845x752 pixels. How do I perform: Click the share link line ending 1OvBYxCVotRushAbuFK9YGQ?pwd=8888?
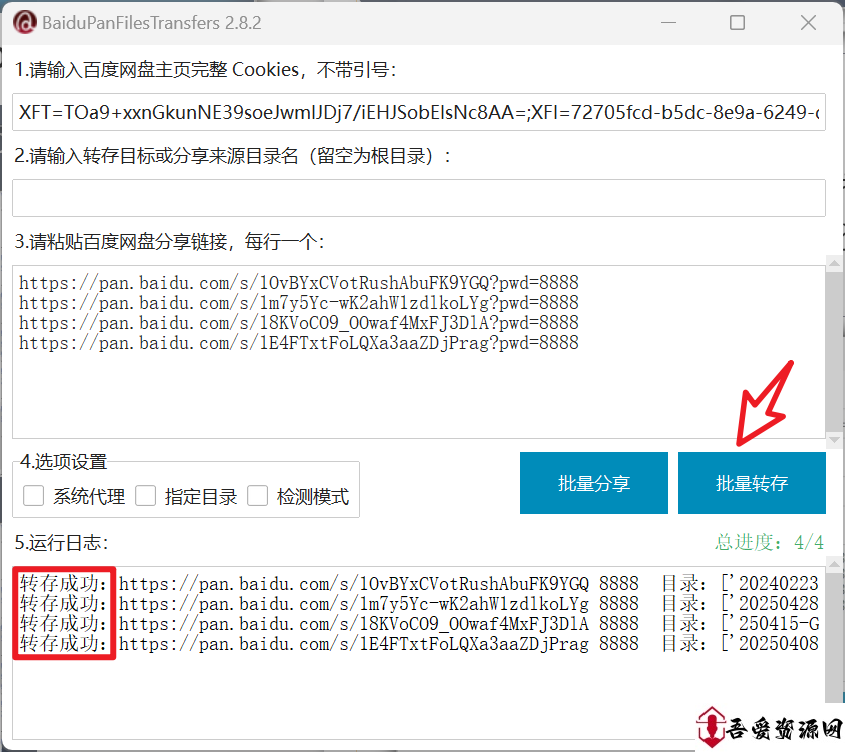point(299,283)
